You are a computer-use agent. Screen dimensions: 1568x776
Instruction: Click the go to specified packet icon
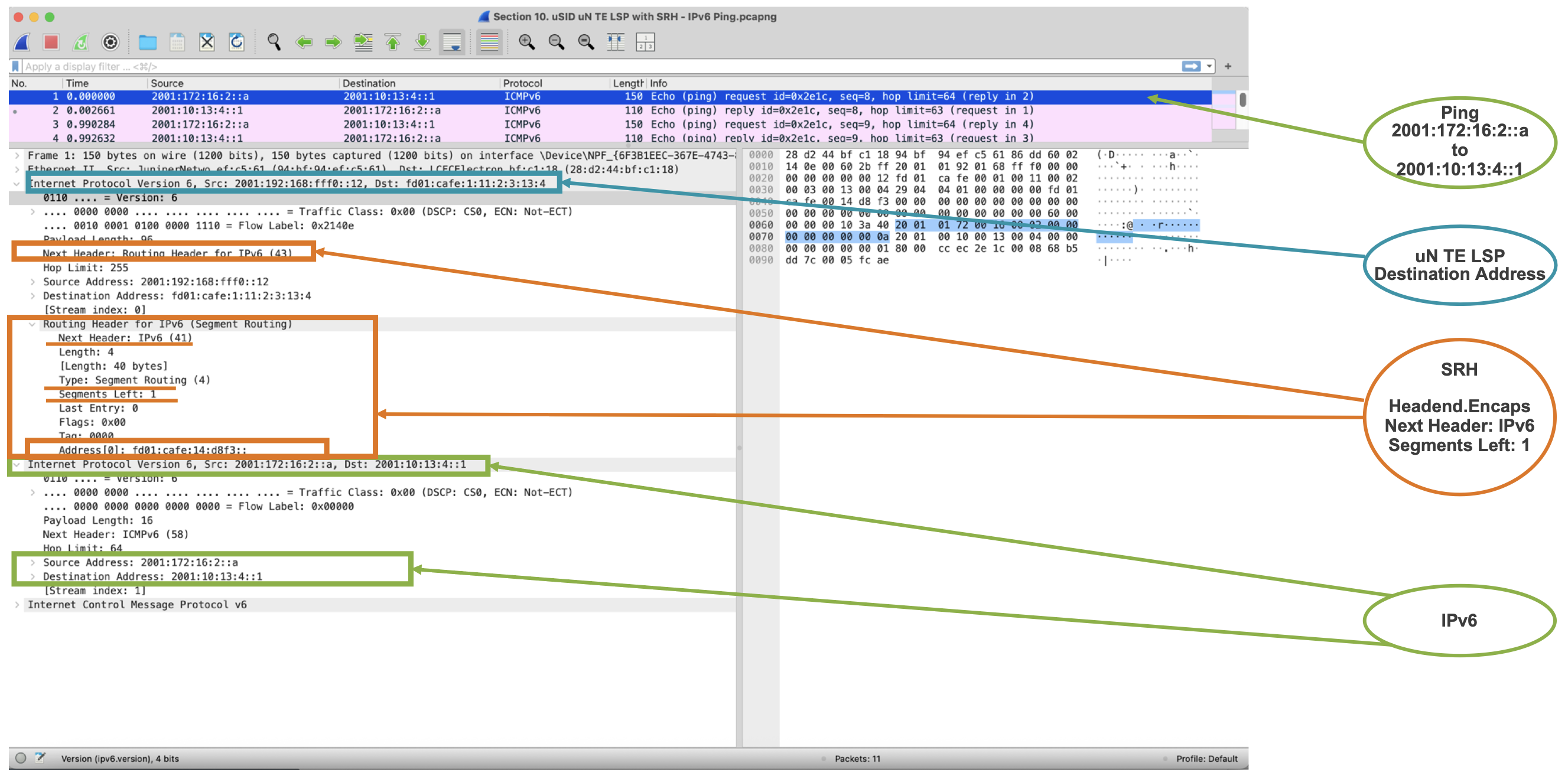pyautogui.click(x=363, y=42)
